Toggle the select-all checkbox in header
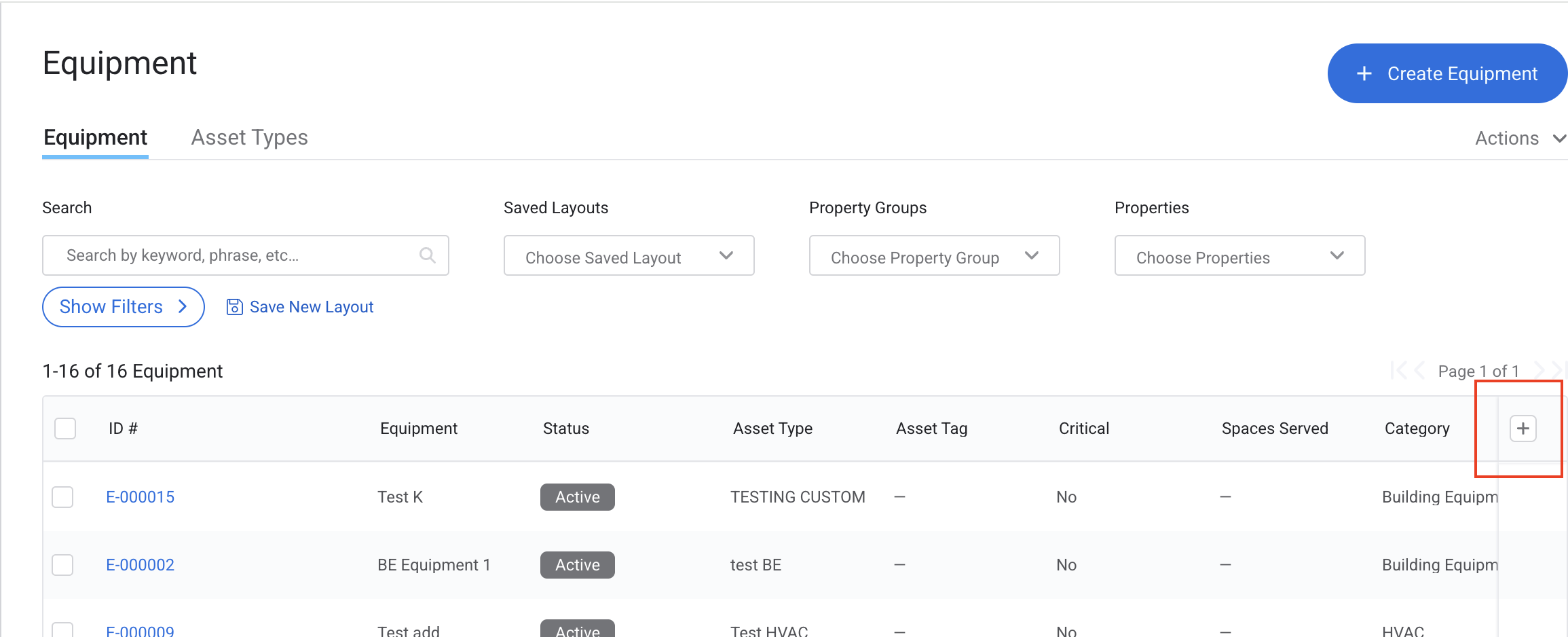1568x637 pixels. (65, 429)
